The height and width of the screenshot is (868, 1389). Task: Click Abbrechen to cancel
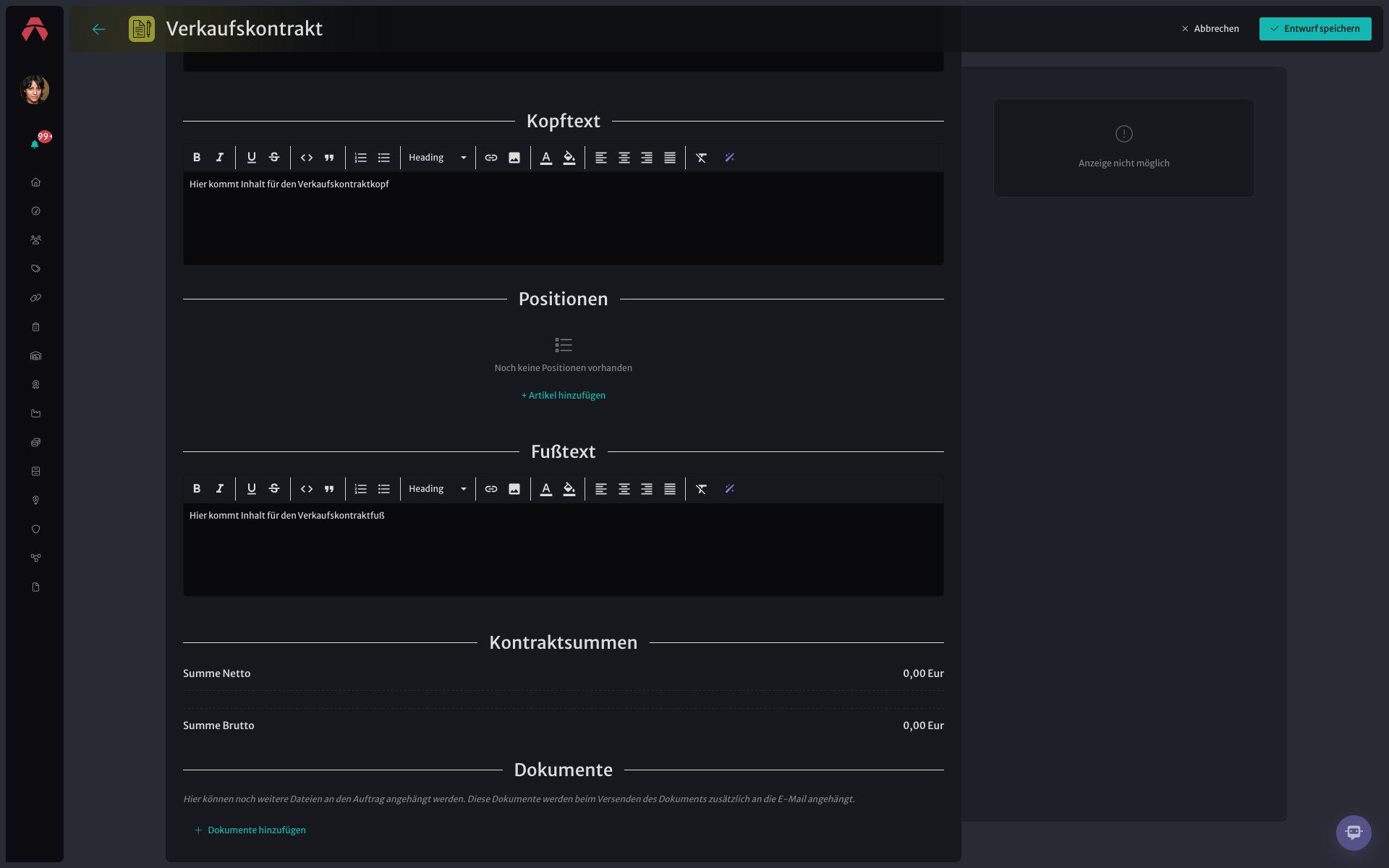1210,29
